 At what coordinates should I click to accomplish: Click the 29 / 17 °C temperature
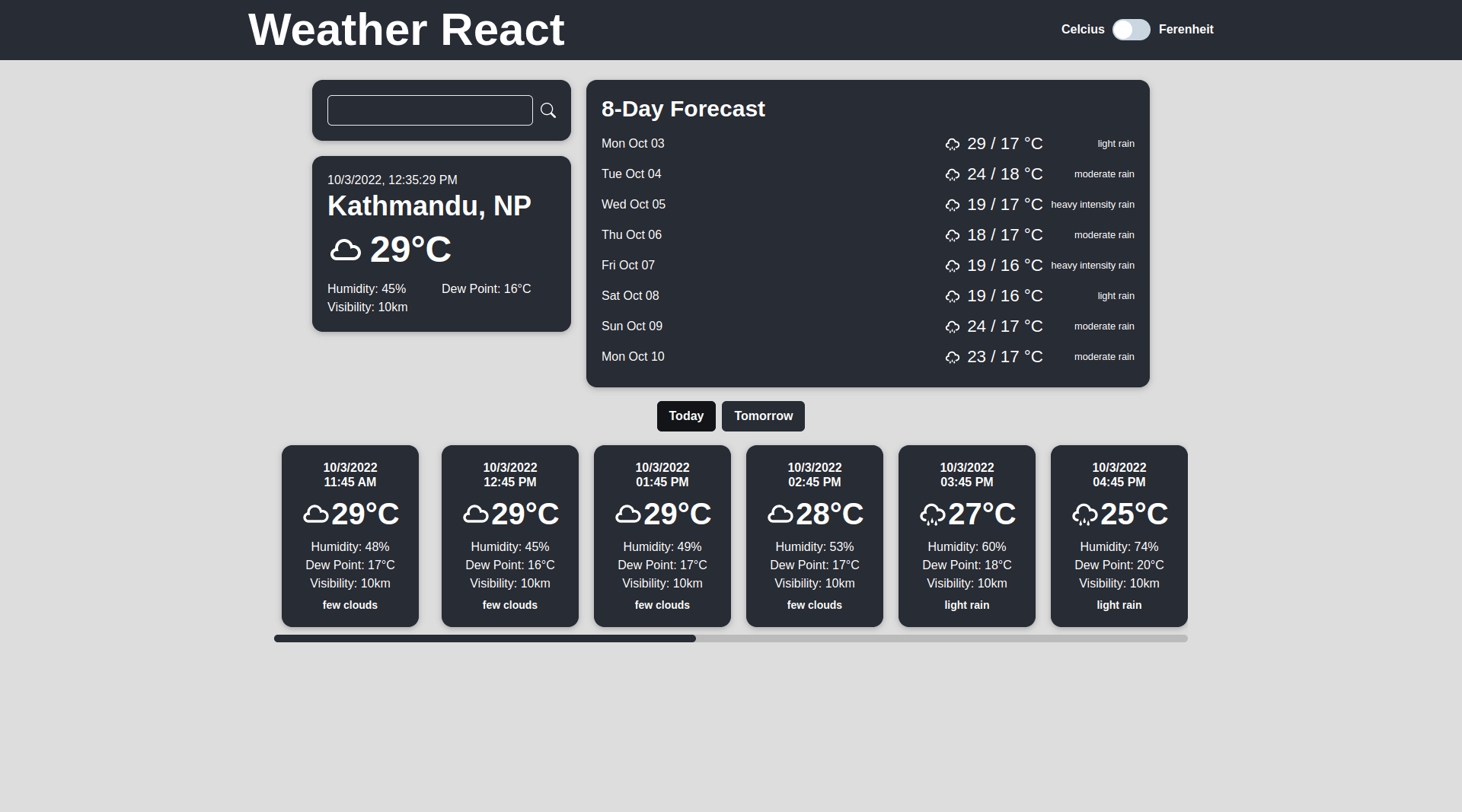point(1005,144)
